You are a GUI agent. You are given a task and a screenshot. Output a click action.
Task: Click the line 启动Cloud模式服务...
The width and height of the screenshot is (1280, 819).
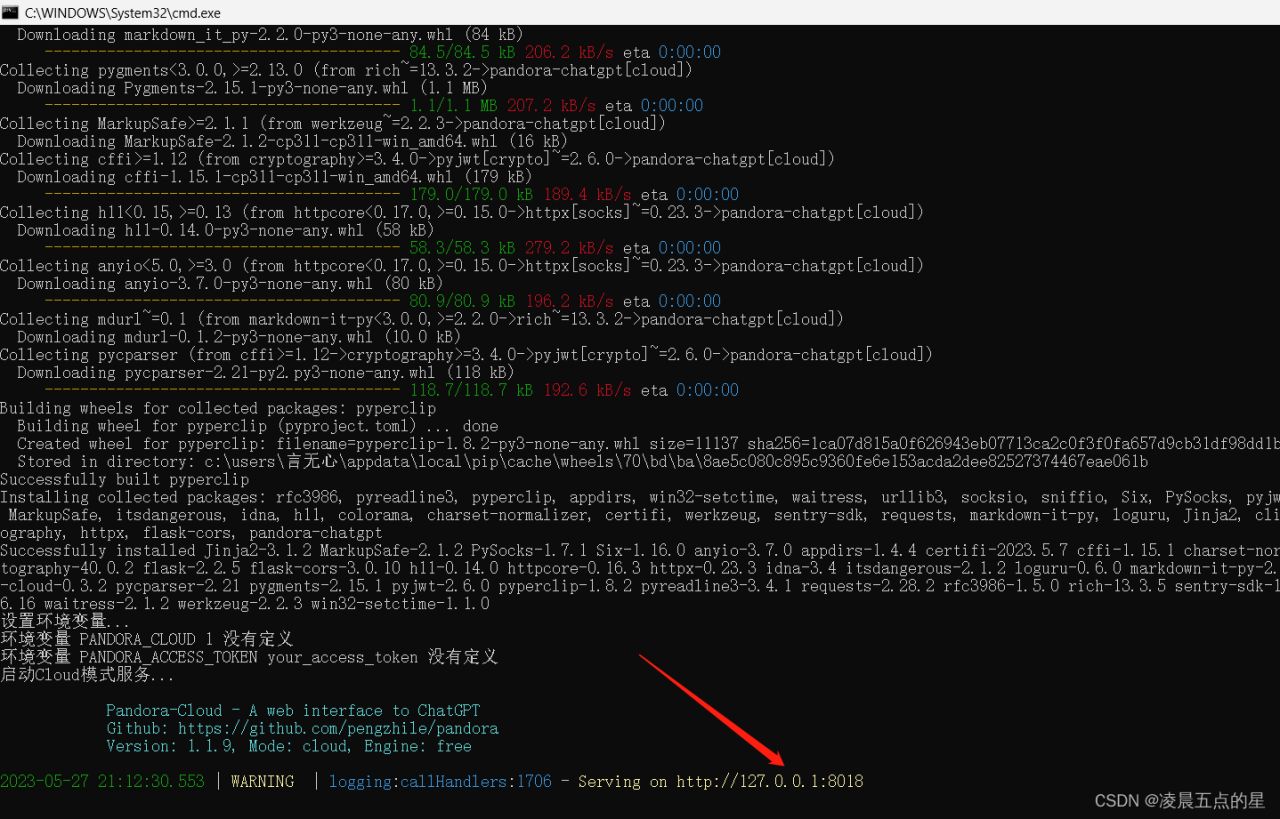[x=88, y=675]
